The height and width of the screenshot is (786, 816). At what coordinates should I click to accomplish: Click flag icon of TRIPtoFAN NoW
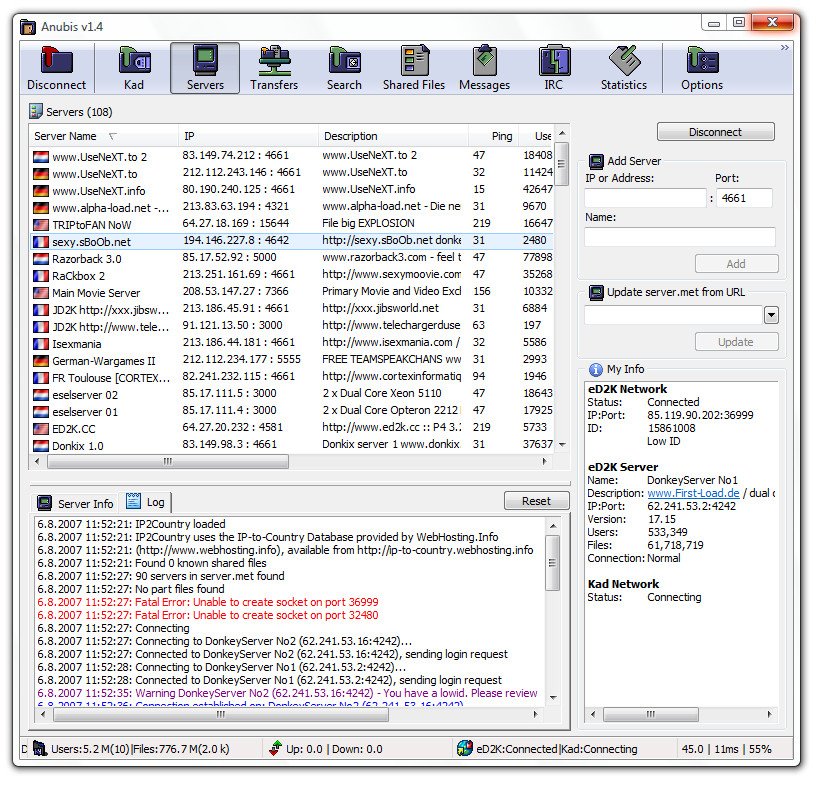pyautogui.click(x=41, y=225)
